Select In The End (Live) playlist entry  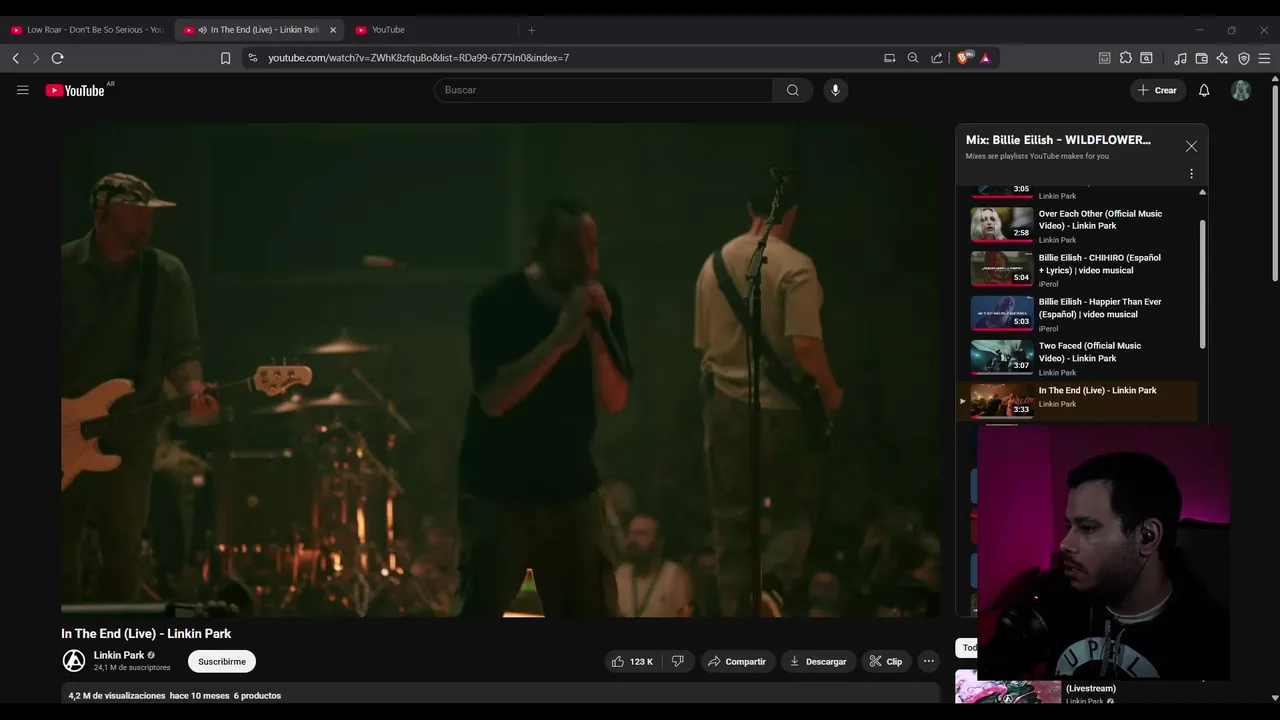pyautogui.click(x=1078, y=400)
